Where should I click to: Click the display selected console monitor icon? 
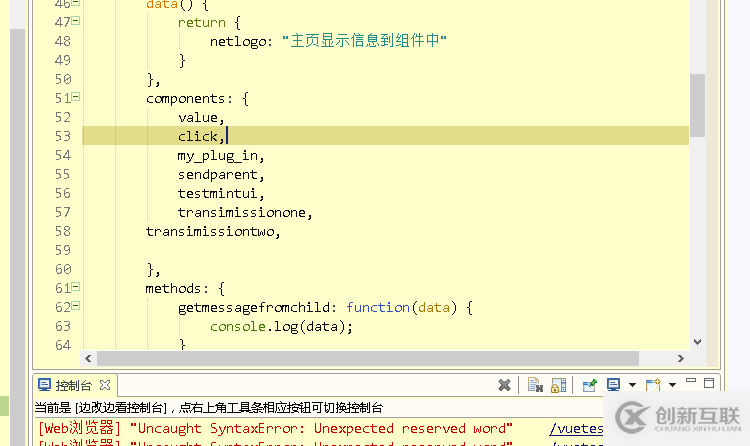coord(613,385)
